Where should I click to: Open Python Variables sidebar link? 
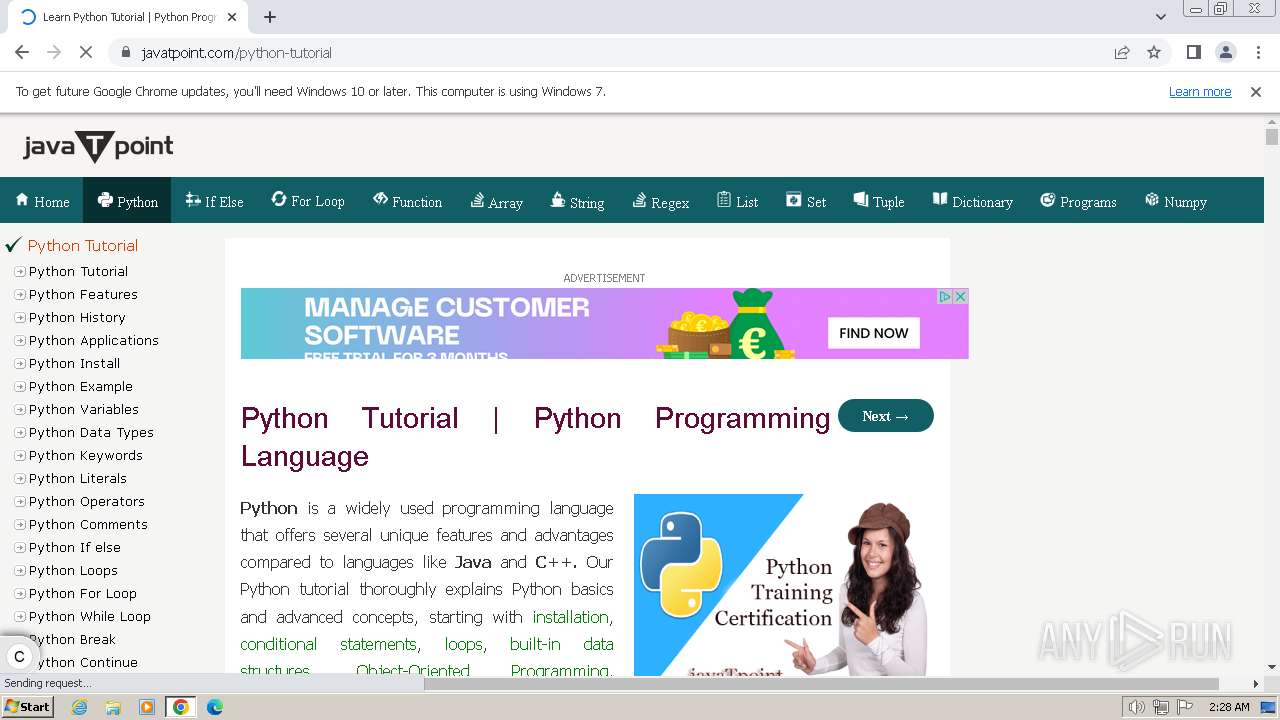84,409
